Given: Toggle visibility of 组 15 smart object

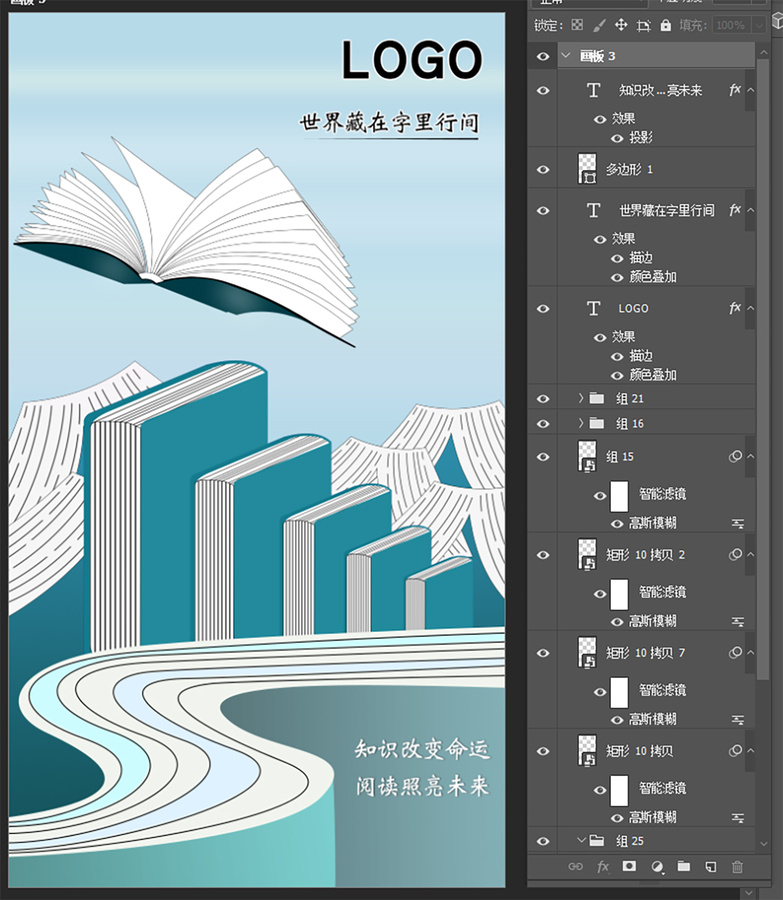Looking at the screenshot, I should pos(542,457).
